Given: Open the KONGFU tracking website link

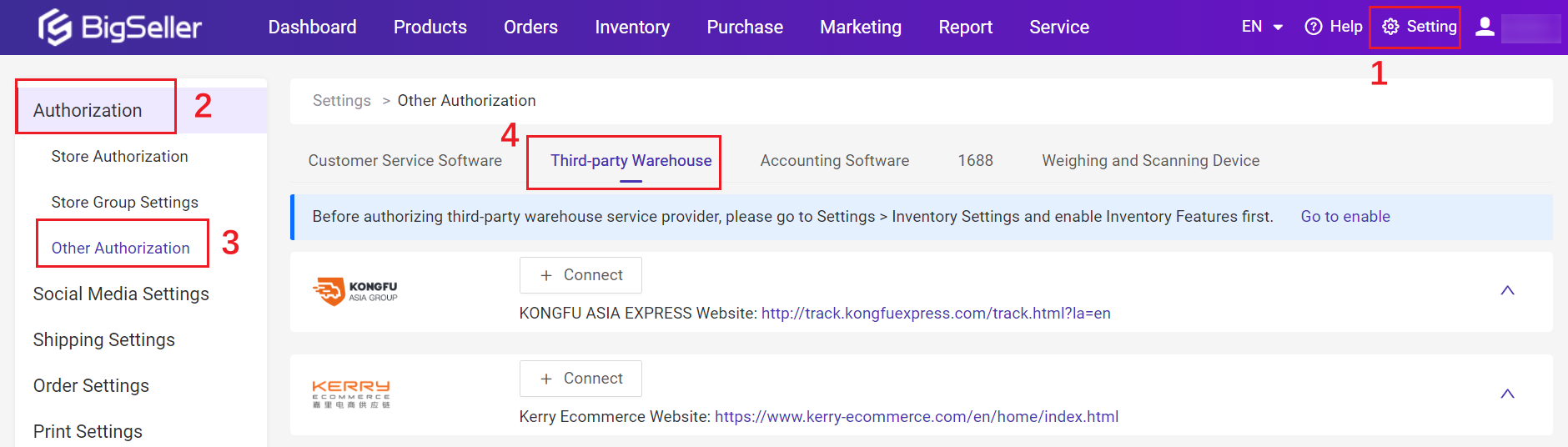Looking at the screenshot, I should tap(935, 314).
